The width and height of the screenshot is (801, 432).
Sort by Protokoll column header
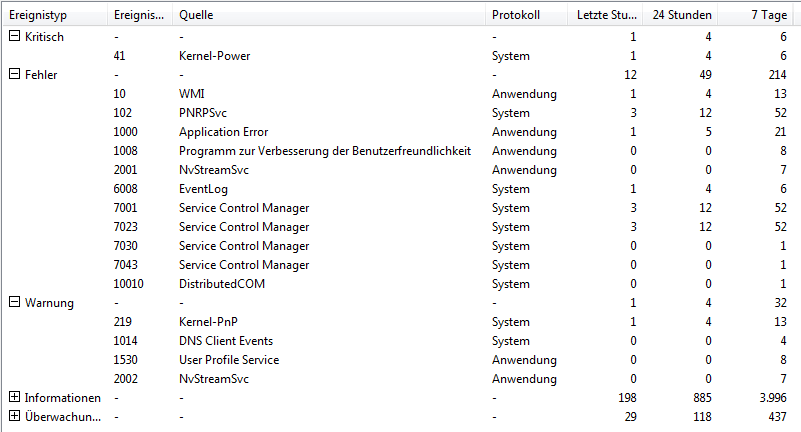point(526,14)
